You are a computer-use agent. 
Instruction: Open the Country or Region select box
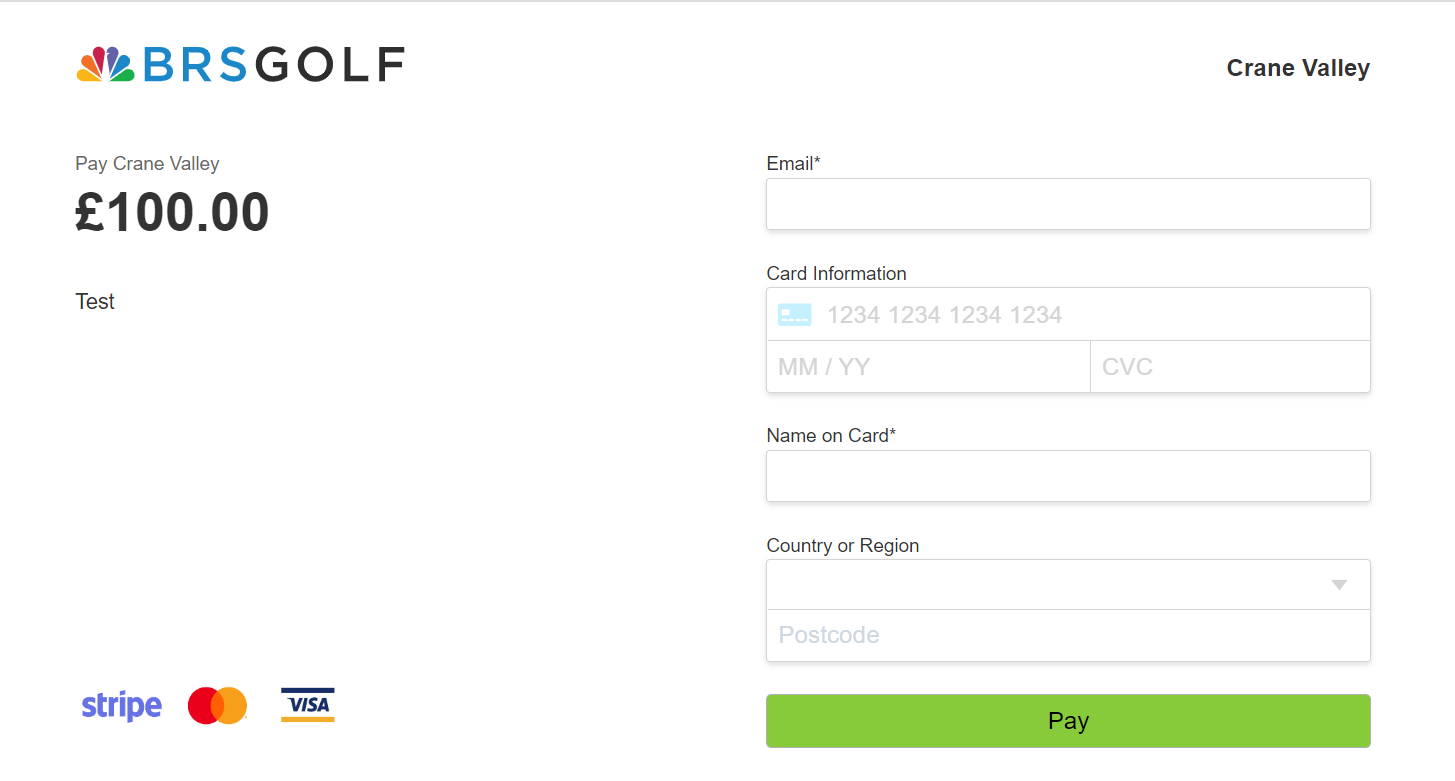pyautogui.click(x=1068, y=585)
